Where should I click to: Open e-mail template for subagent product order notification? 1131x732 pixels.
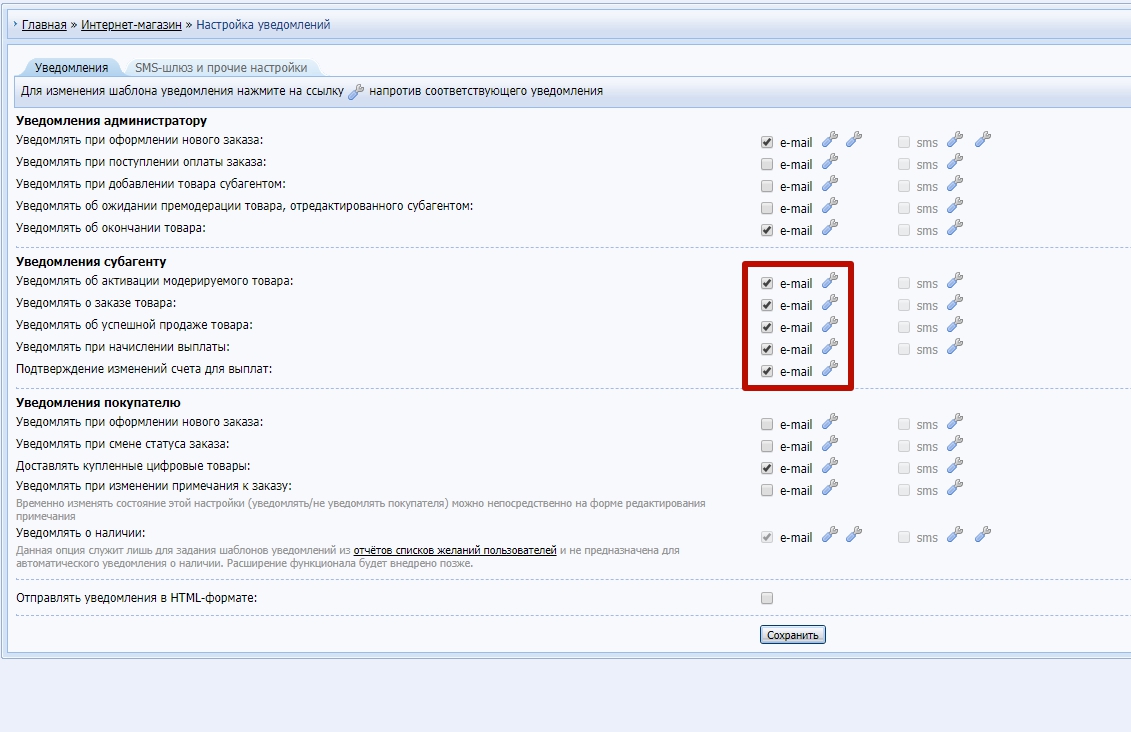829,303
